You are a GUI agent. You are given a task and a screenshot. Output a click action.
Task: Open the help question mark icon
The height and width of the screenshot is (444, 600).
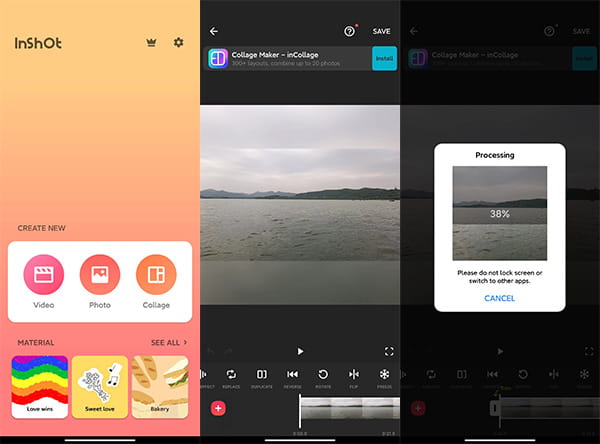pyautogui.click(x=349, y=31)
